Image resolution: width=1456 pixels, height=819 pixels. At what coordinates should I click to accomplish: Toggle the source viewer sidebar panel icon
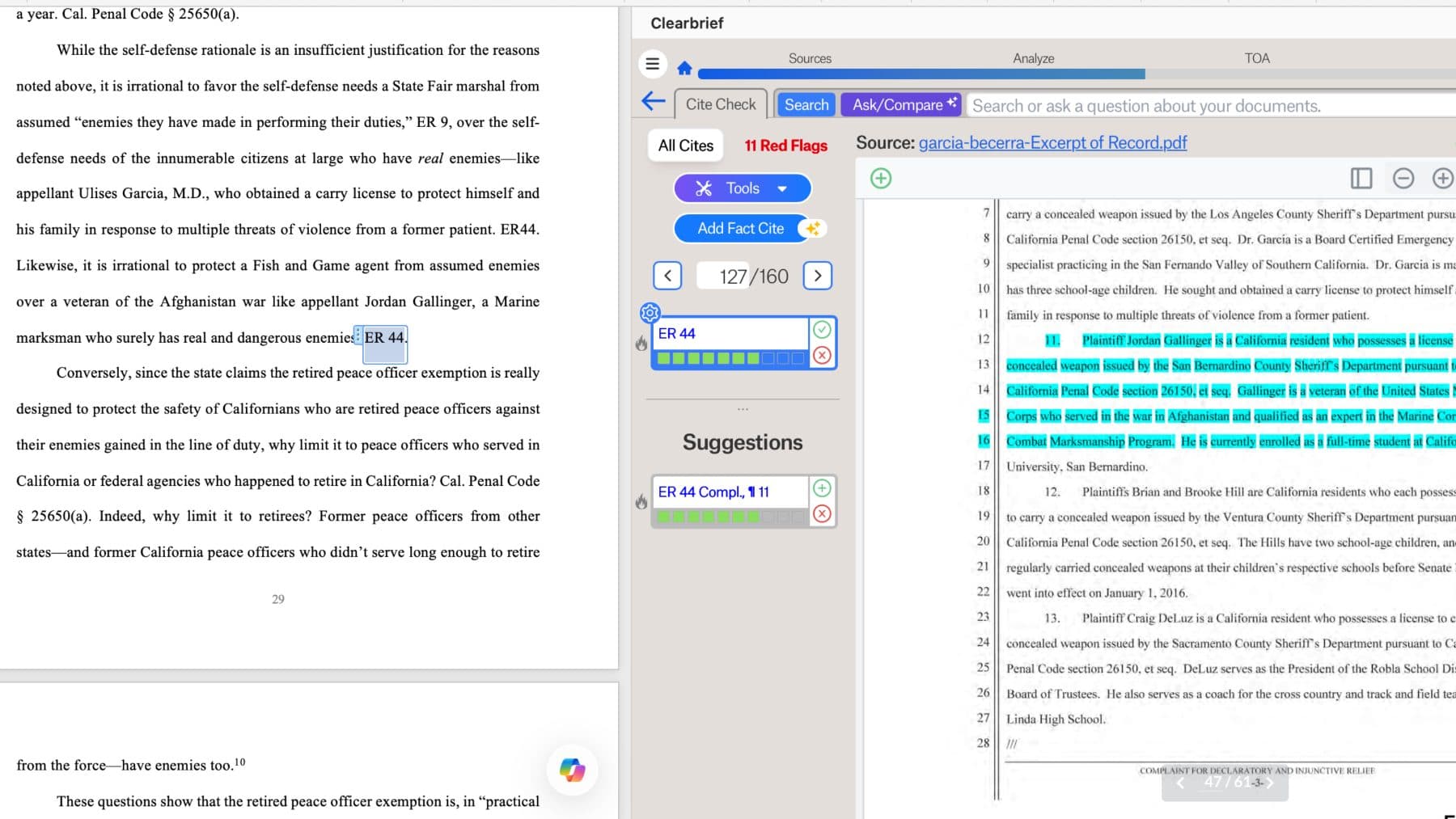tap(1361, 178)
